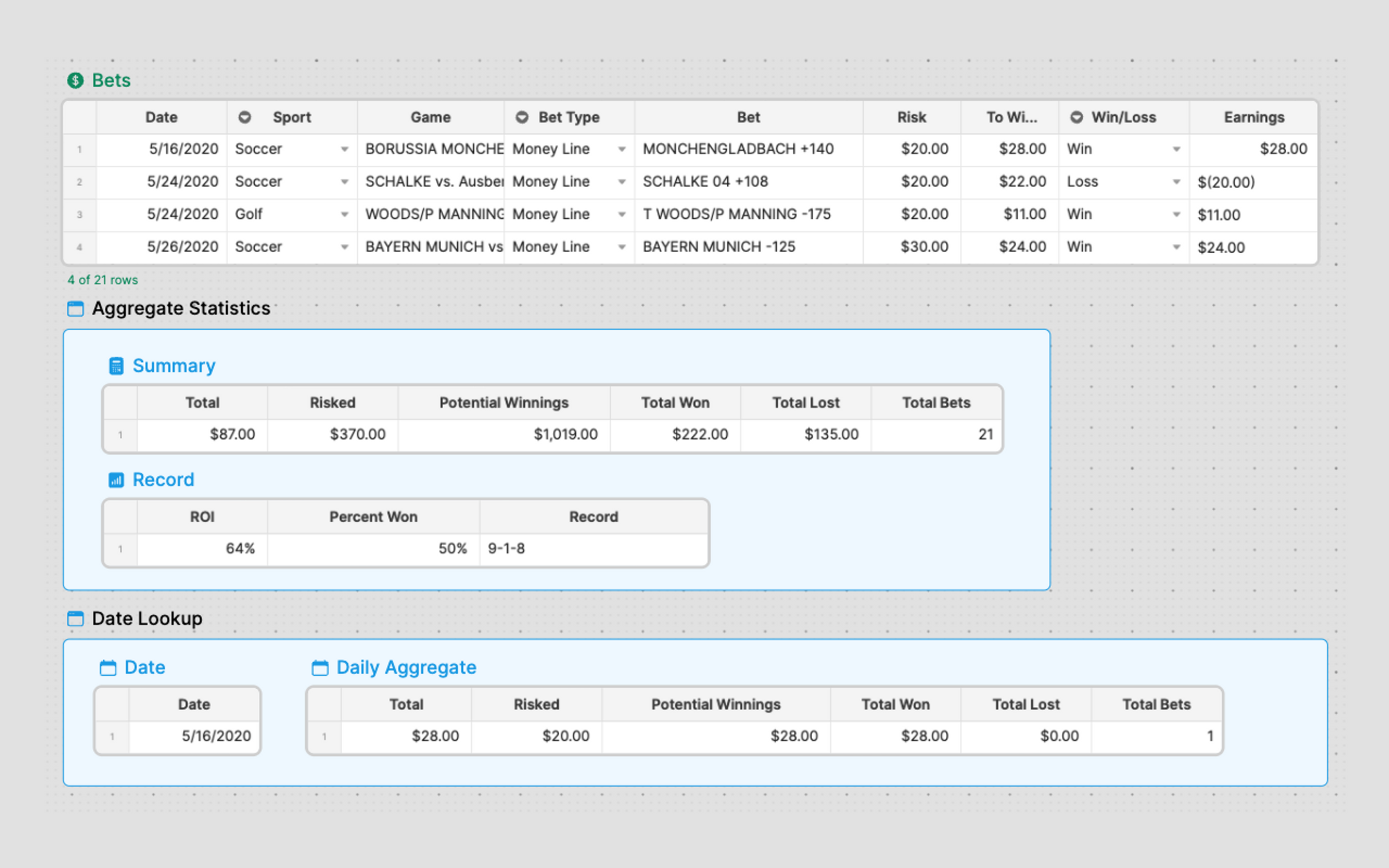Open Sport dropdown for 5/16/2020 row
Image resolution: width=1389 pixels, height=868 pixels.
click(x=345, y=149)
